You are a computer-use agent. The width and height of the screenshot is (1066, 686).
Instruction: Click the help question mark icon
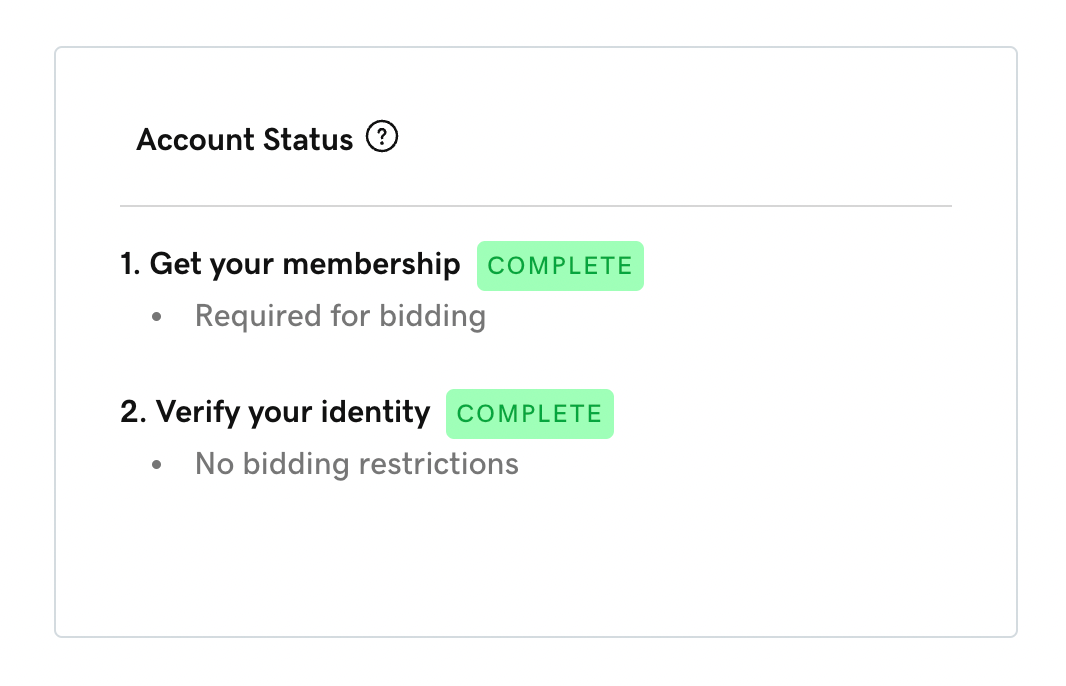point(382,137)
